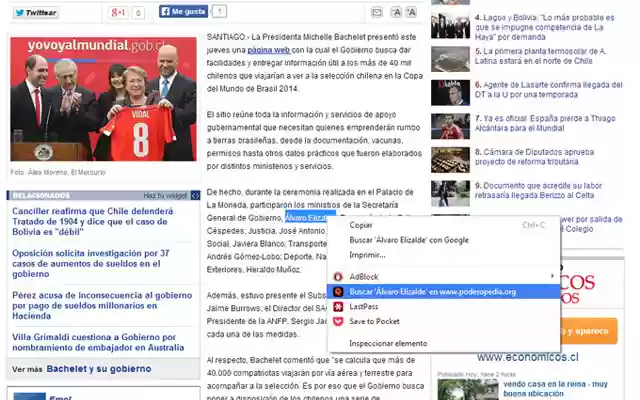Viewport: 640px width, 400px height.
Task: Click thumbnail for Lagos y Bolivia story
Action: 450,26
